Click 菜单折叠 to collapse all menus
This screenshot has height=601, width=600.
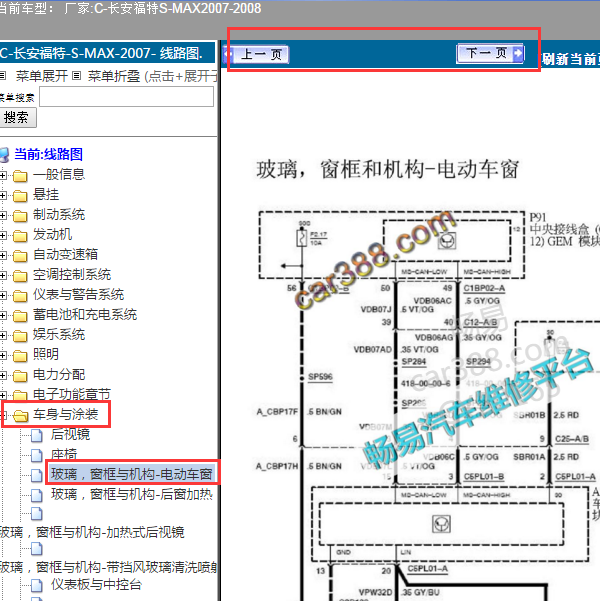tap(113, 76)
